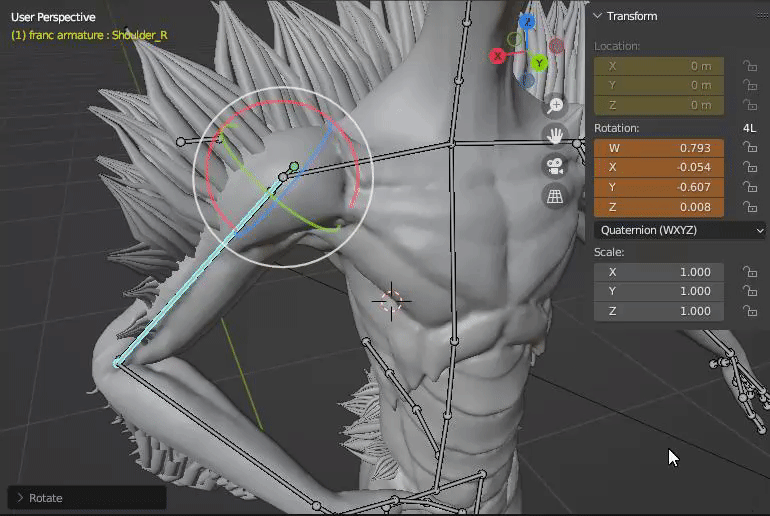
Task: Click Rotation Y field -0.607
Action: click(x=659, y=187)
